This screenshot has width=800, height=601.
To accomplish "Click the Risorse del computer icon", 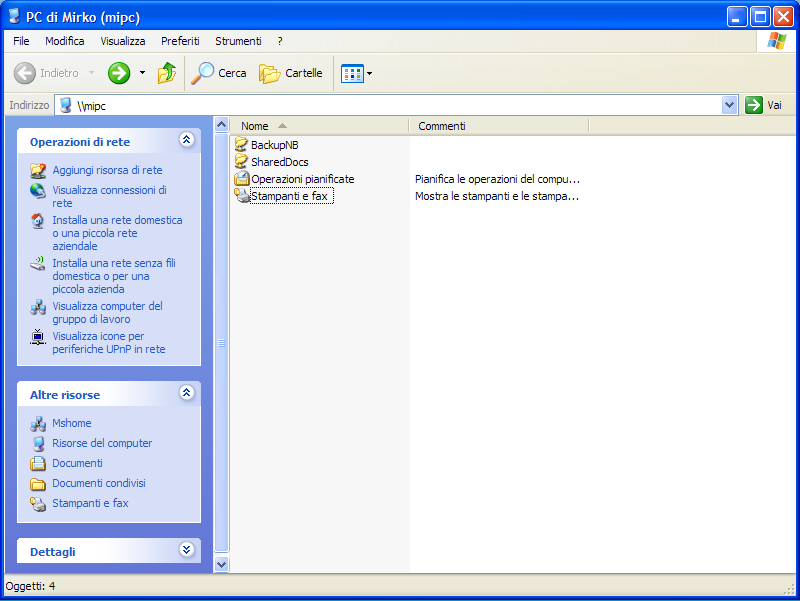I will click(38, 443).
